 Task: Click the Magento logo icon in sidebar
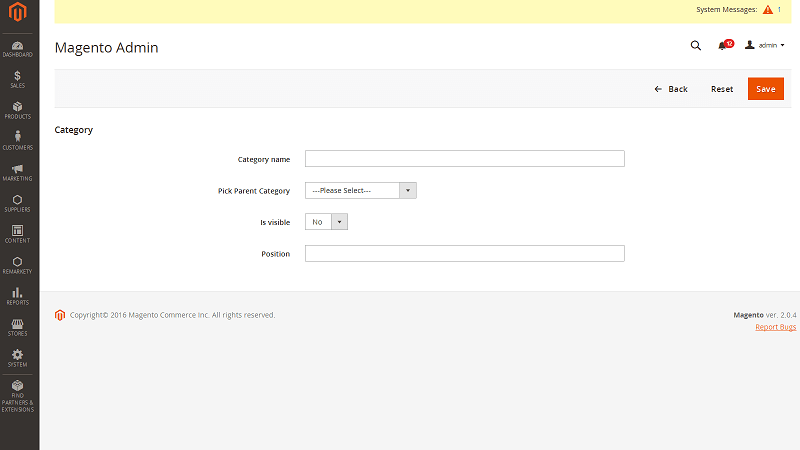tap(18, 16)
